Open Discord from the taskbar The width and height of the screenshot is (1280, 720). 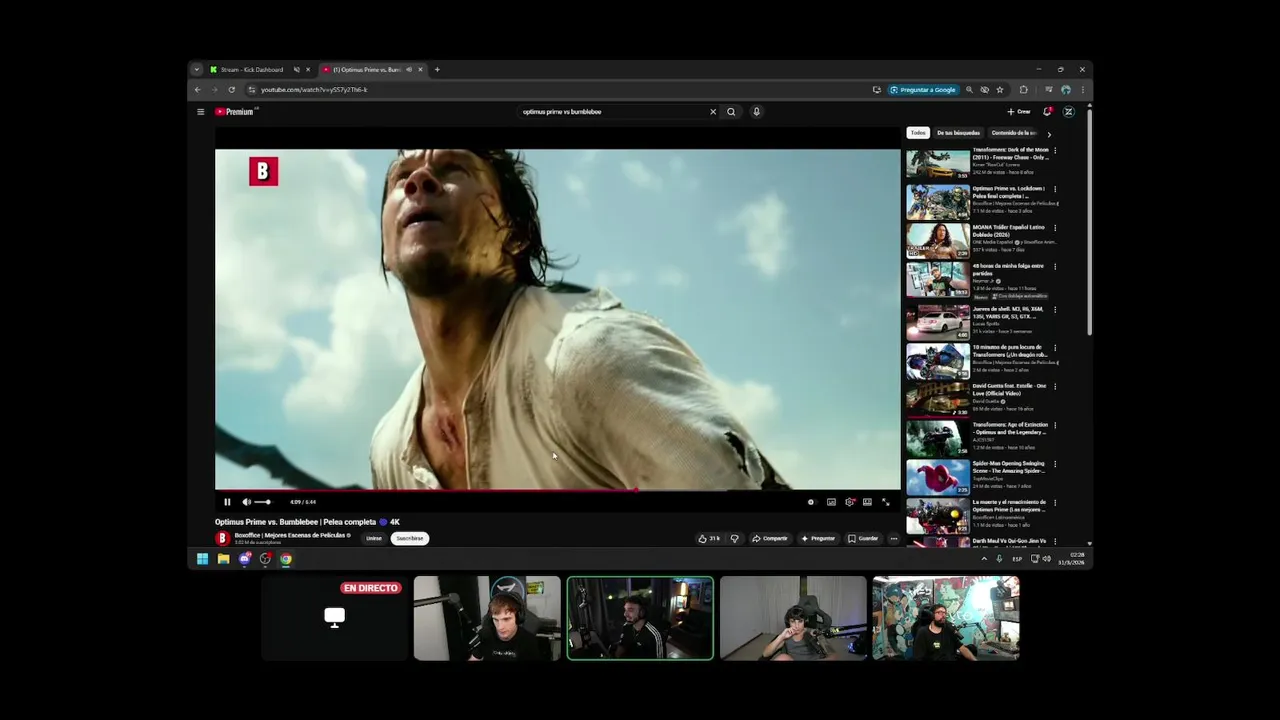coord(244,559)
